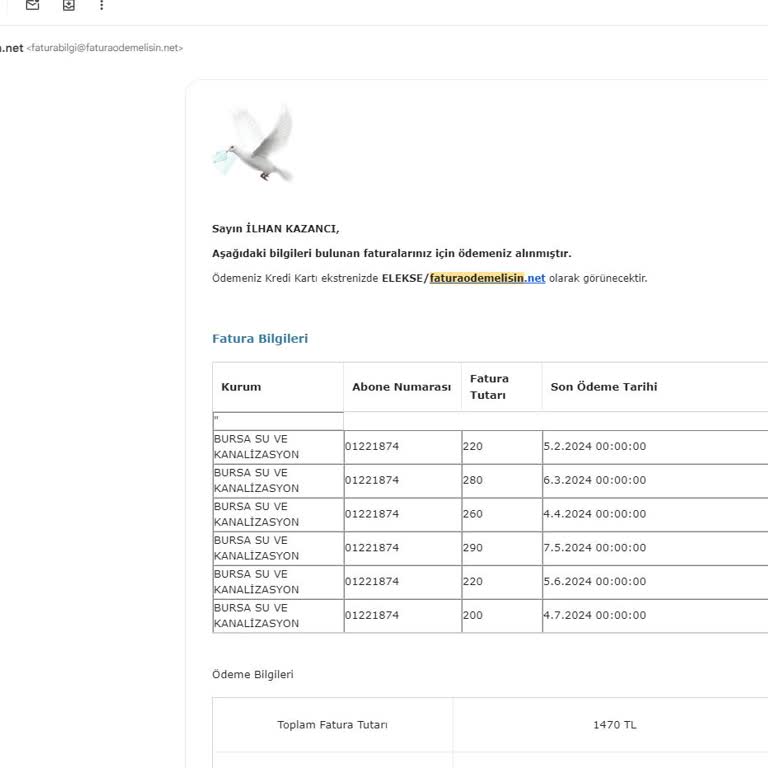
Task: Click the 'Kurum' column header
Action: click(x=241, y=387)
